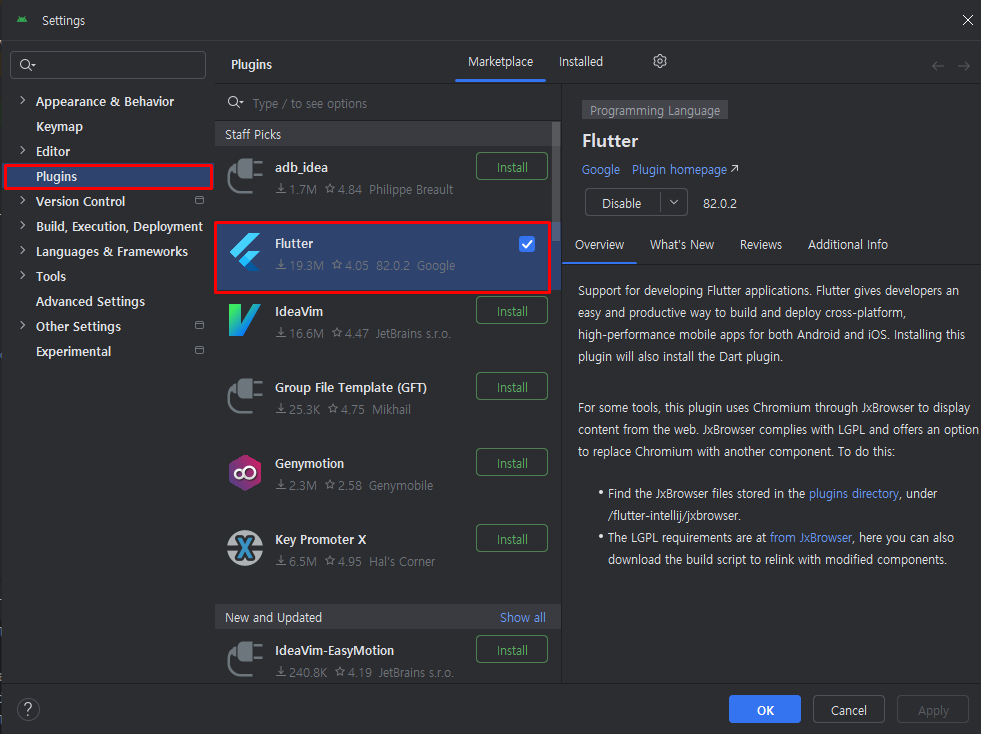Switch to the Installed tab
The height and width of the screenshot is (734, 981).
pos(581,62)
